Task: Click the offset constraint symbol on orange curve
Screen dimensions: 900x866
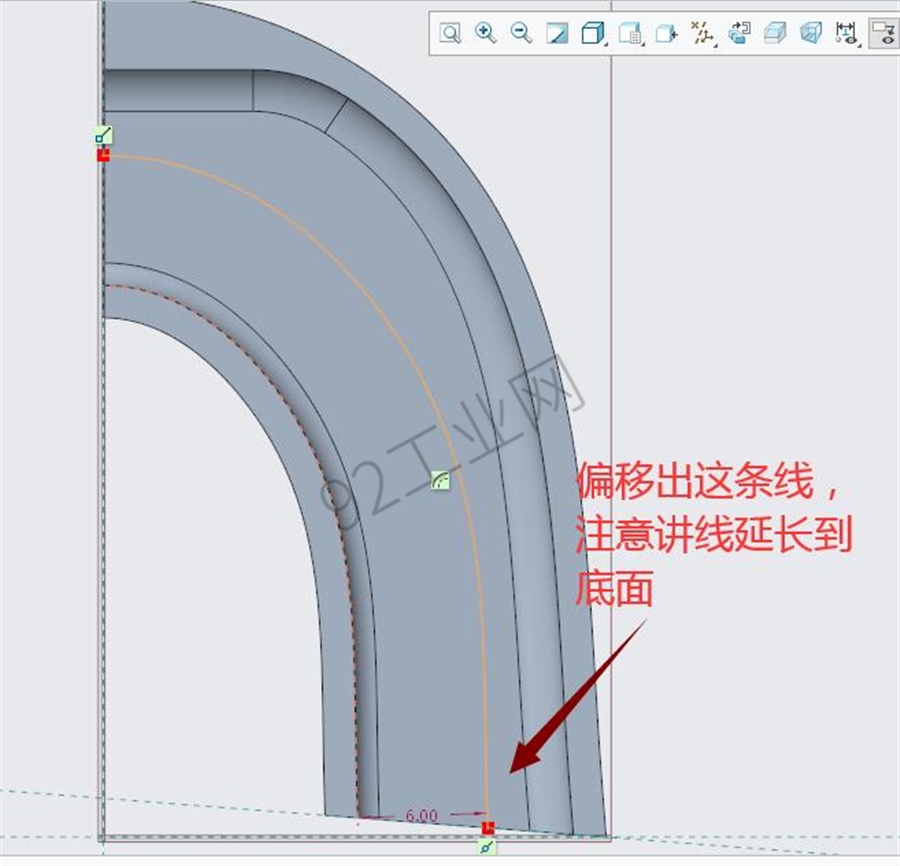Action: pyautogui.click(x=440, y=480)
